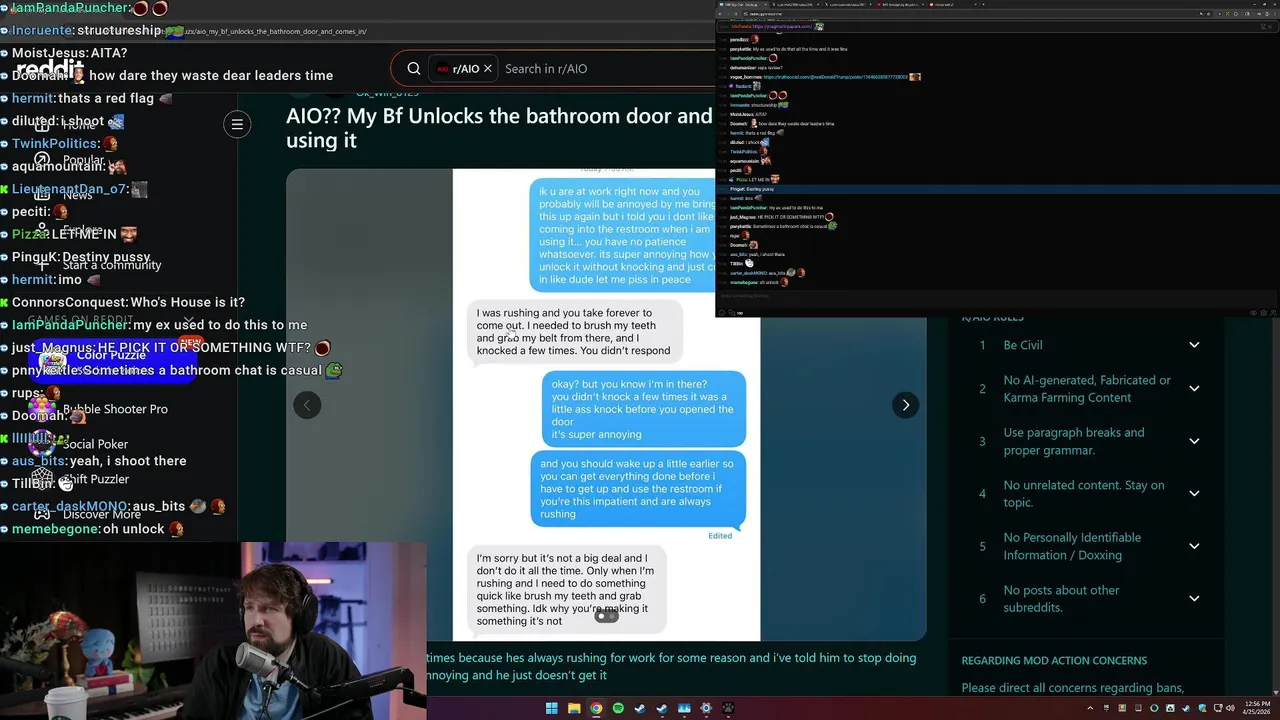Open the gear app in taskbar
The width and height of the screenshot is (1280, 720).
[706, 708]
